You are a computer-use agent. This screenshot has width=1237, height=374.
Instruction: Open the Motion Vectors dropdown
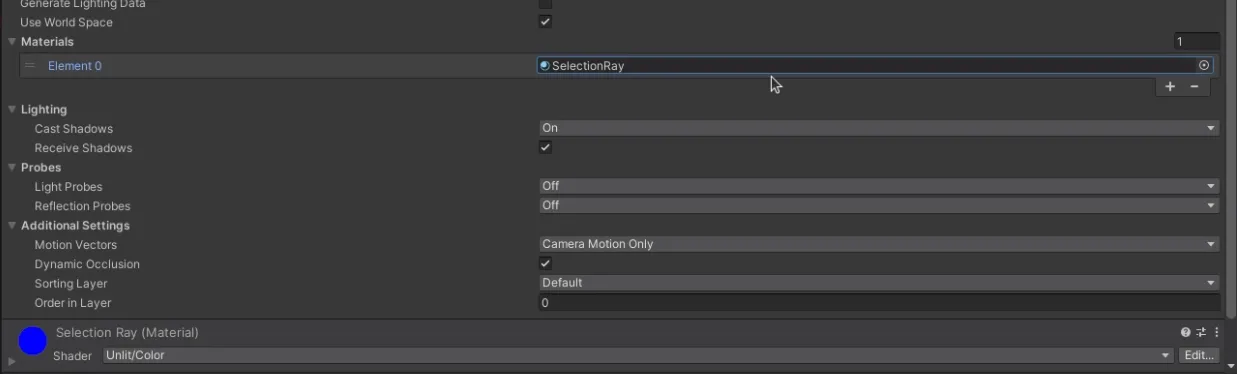879,244
